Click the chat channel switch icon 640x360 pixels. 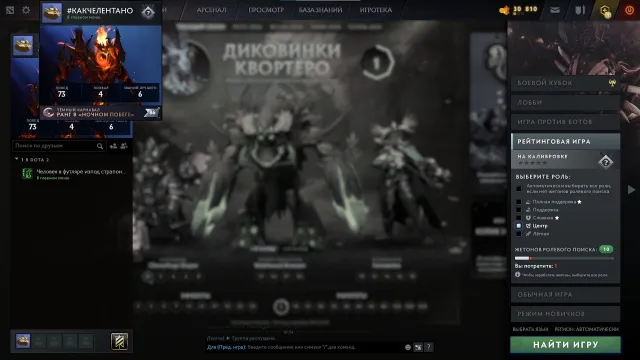[x=418, y=347]
